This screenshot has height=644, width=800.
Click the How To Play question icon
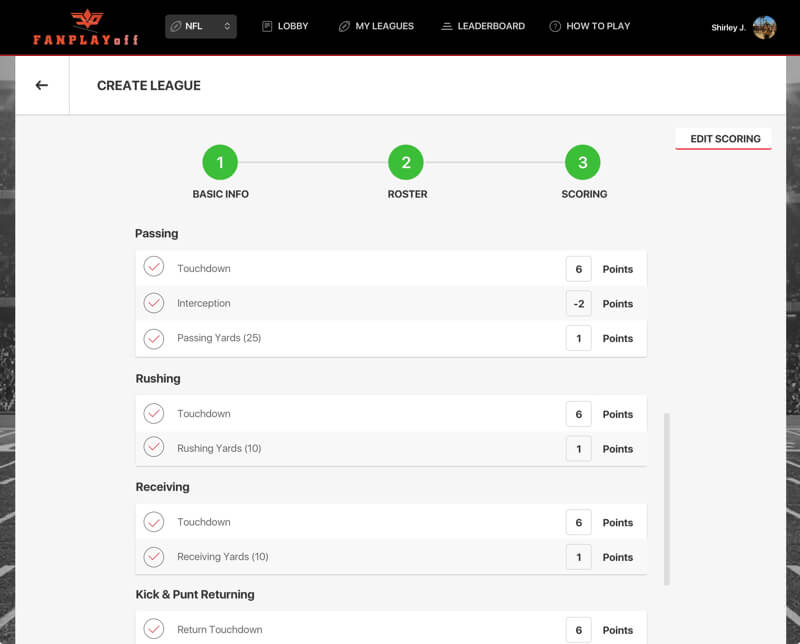coord(555,26)
